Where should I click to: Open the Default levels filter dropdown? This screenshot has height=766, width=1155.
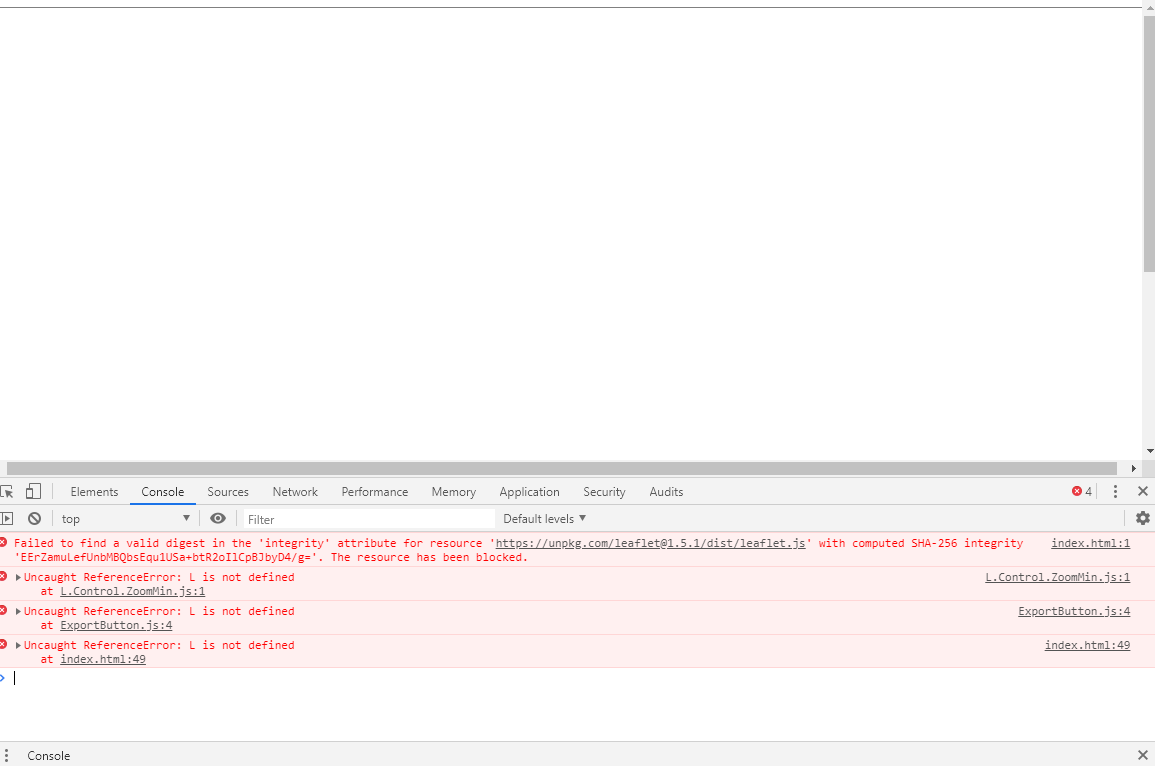point(543,518)
